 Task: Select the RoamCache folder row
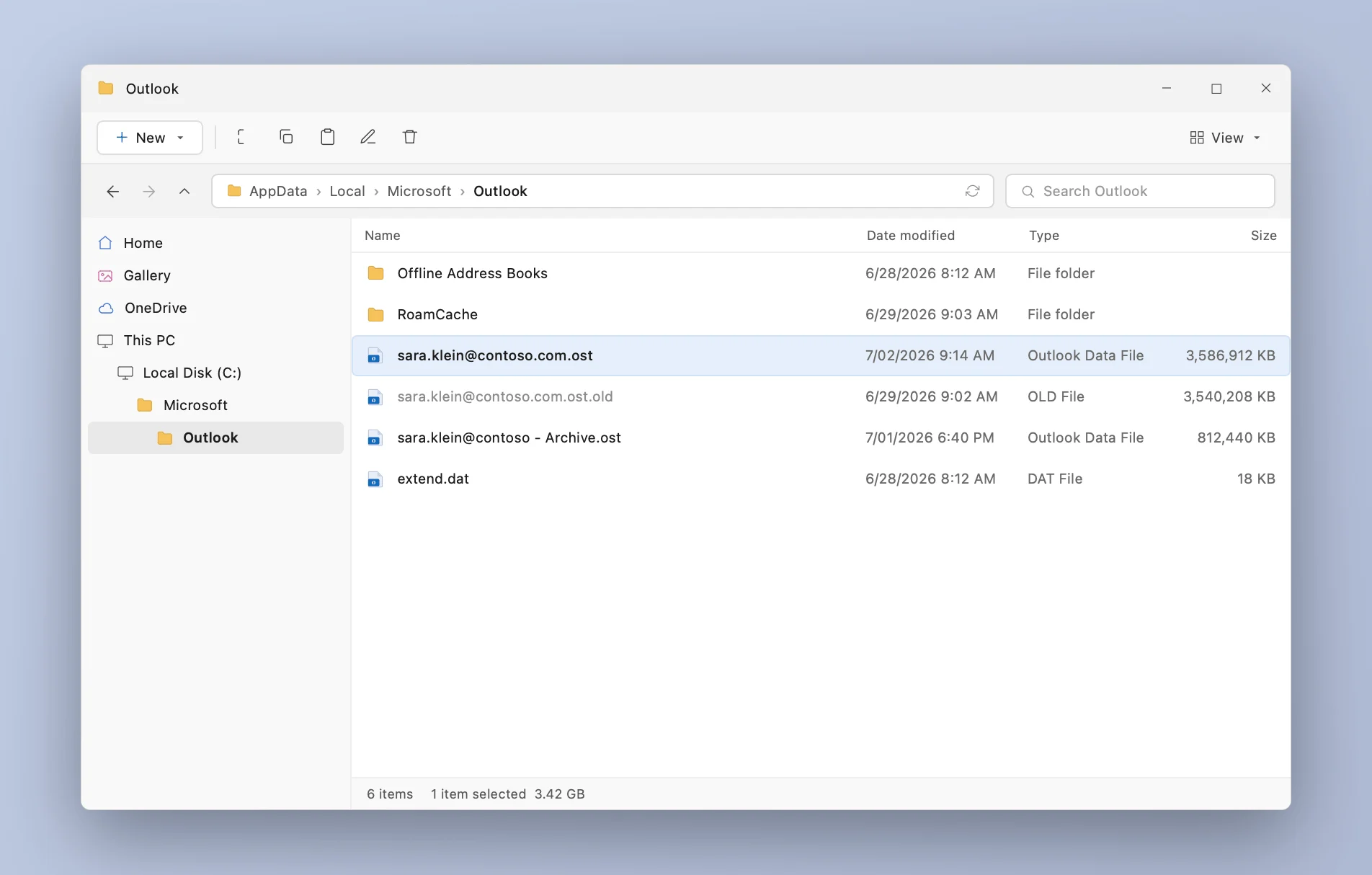821,314
